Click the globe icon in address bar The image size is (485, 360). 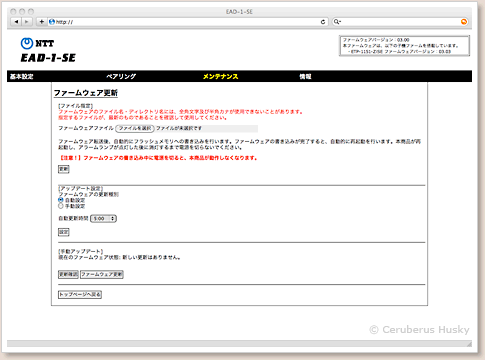pos(52,22)
